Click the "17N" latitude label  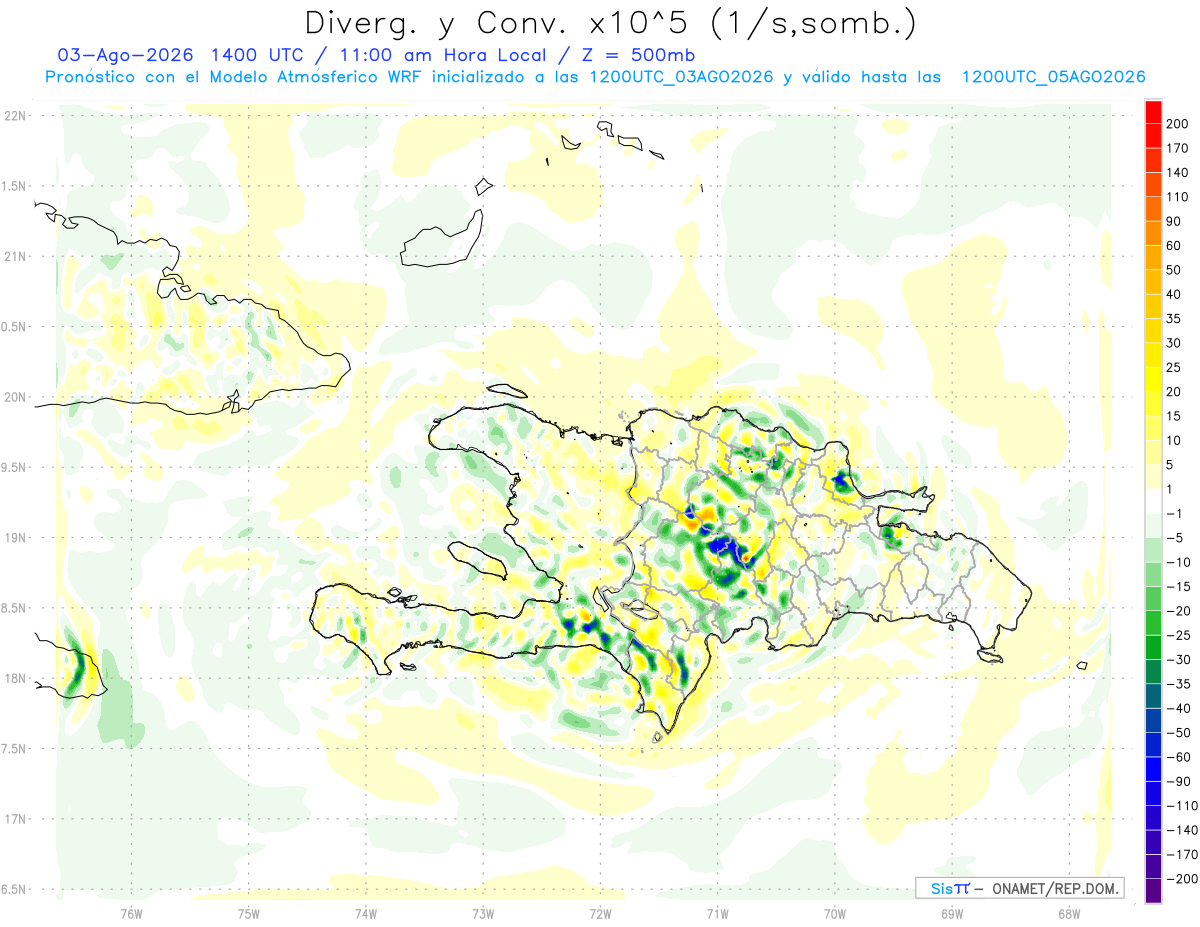click(15, 819)
